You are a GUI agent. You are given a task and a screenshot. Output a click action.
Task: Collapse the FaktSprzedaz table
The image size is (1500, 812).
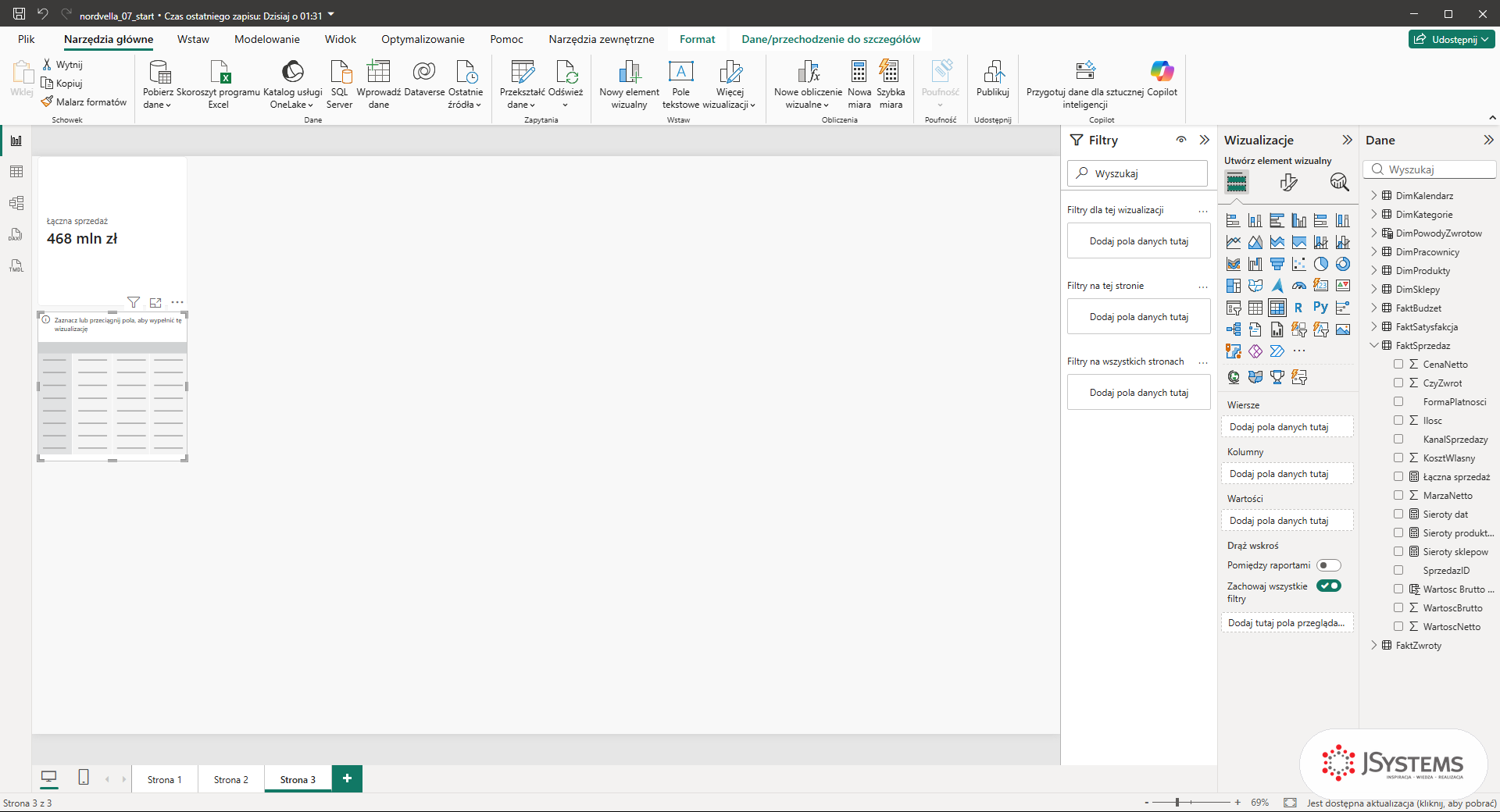(x=1374, y=345)
